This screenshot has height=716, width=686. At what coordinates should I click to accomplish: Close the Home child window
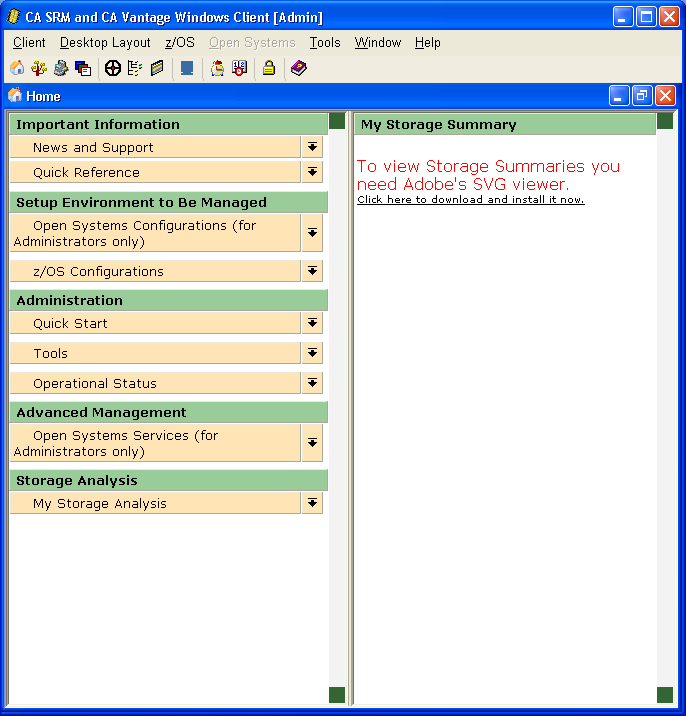665,96
